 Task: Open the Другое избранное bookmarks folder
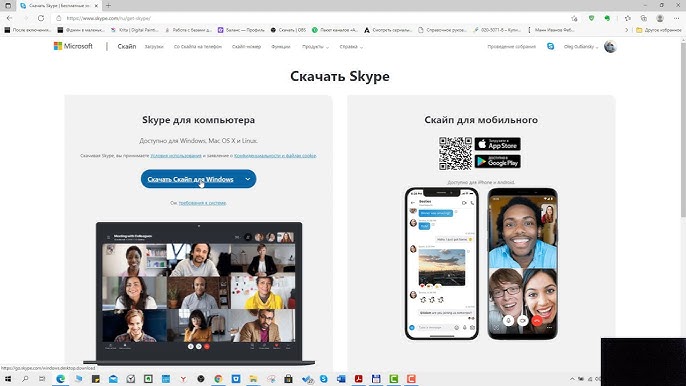[658, 30]
